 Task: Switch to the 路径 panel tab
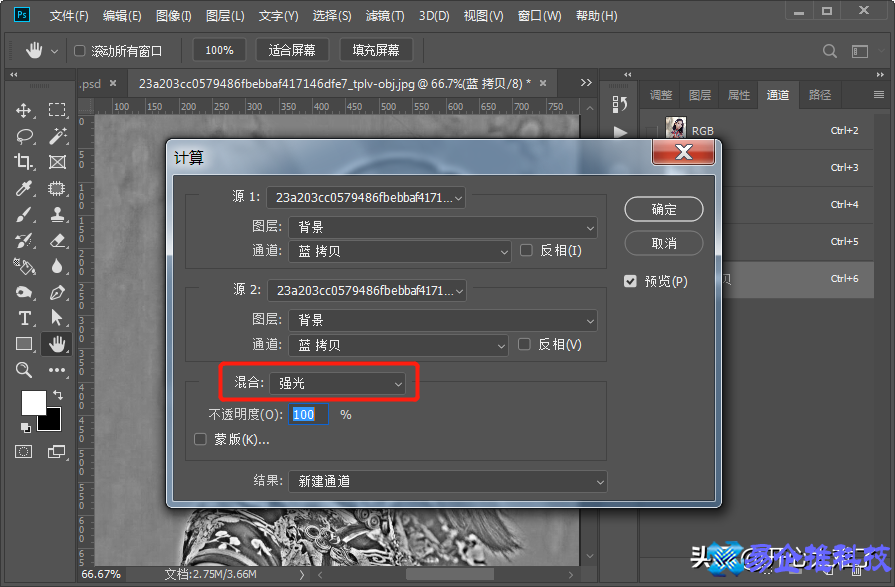click(x=819, y=94)
